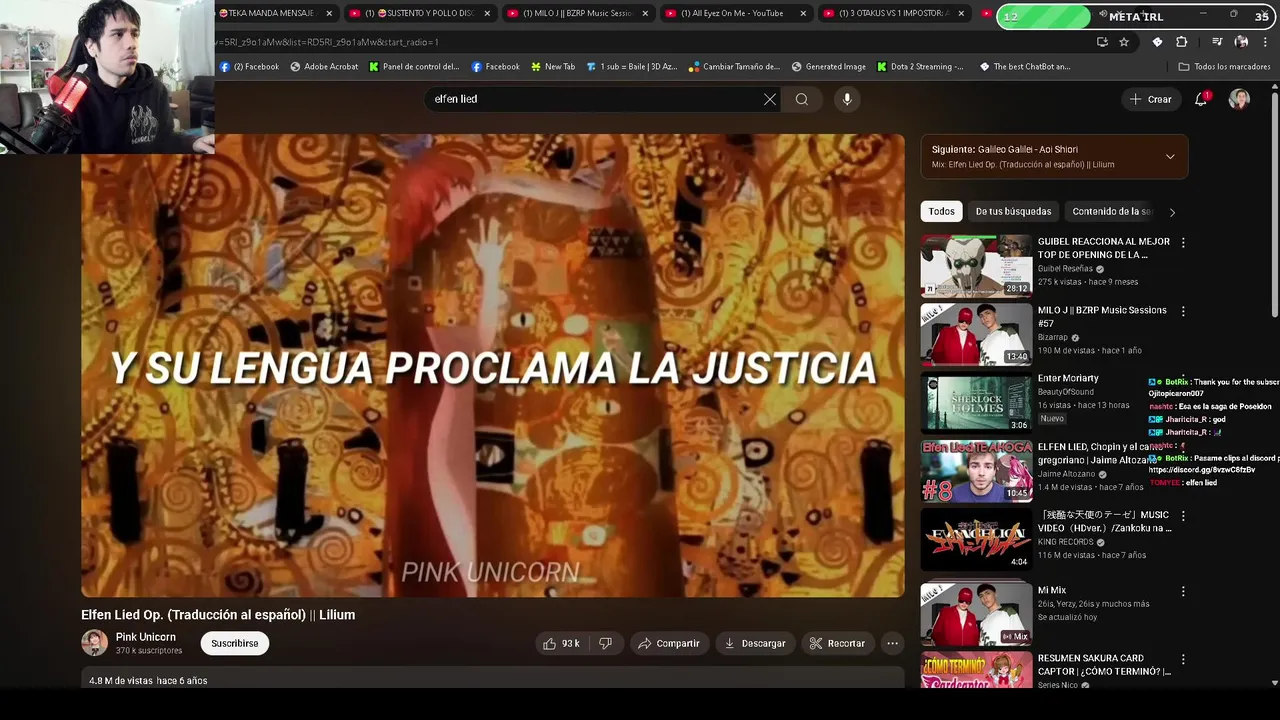Click Recortar clip button
Screen dimensions: 1280x720
point(837,643)
